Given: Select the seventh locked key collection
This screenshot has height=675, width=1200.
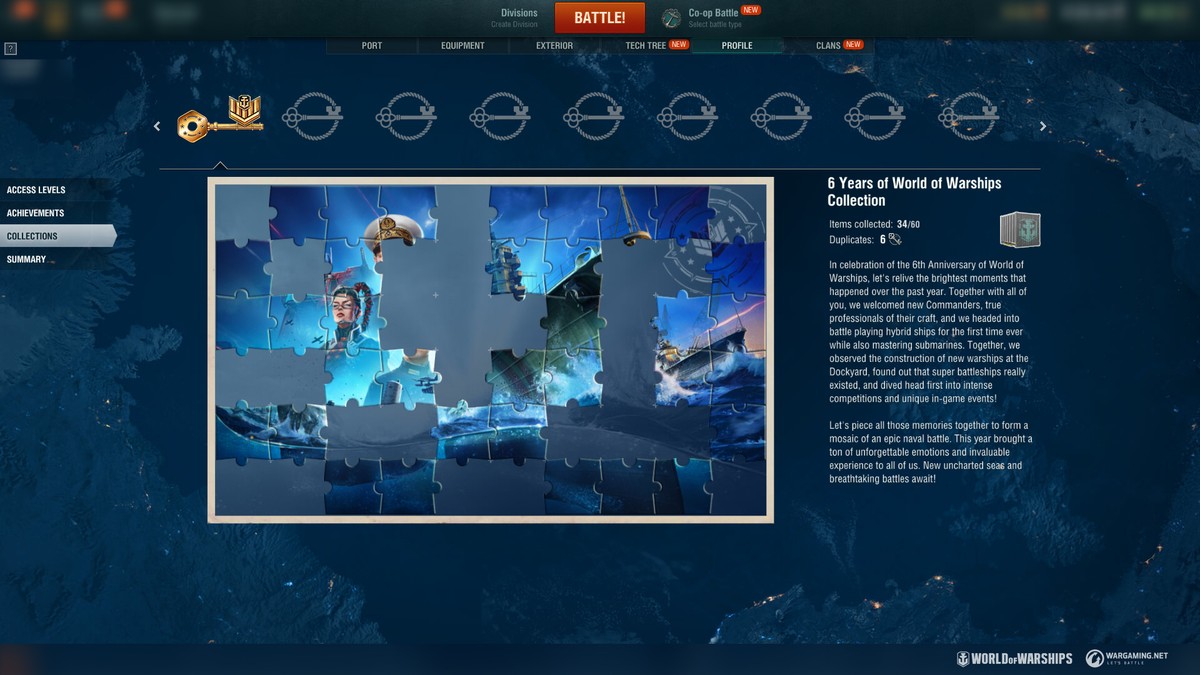Looking at the screenshot, I should (782, 116).
